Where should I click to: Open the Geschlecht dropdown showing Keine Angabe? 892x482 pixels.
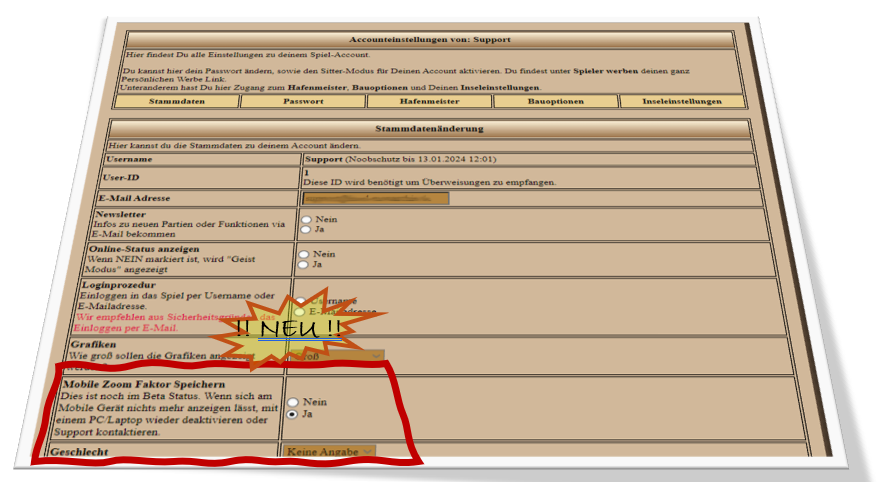pyautogui.click(x=329, y=452)
